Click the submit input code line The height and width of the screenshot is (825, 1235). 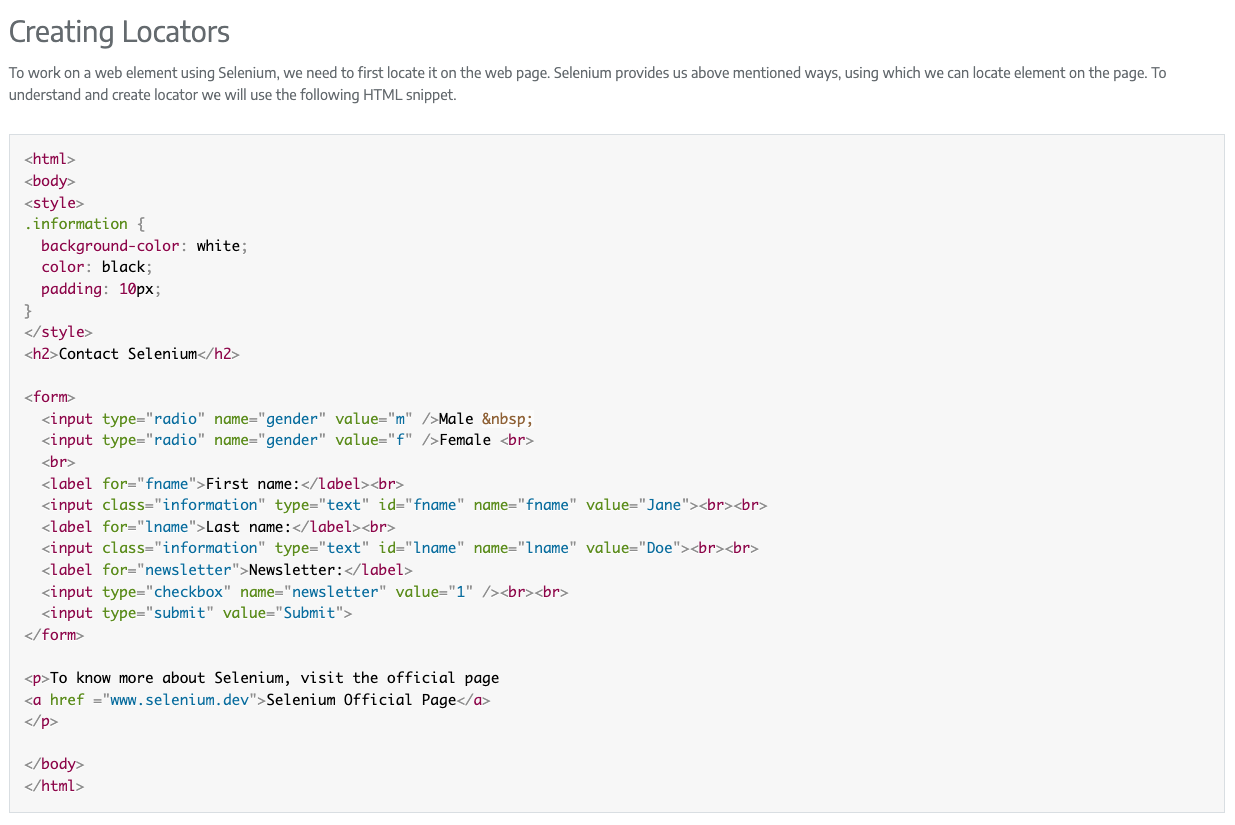click(x=196, y=613)
